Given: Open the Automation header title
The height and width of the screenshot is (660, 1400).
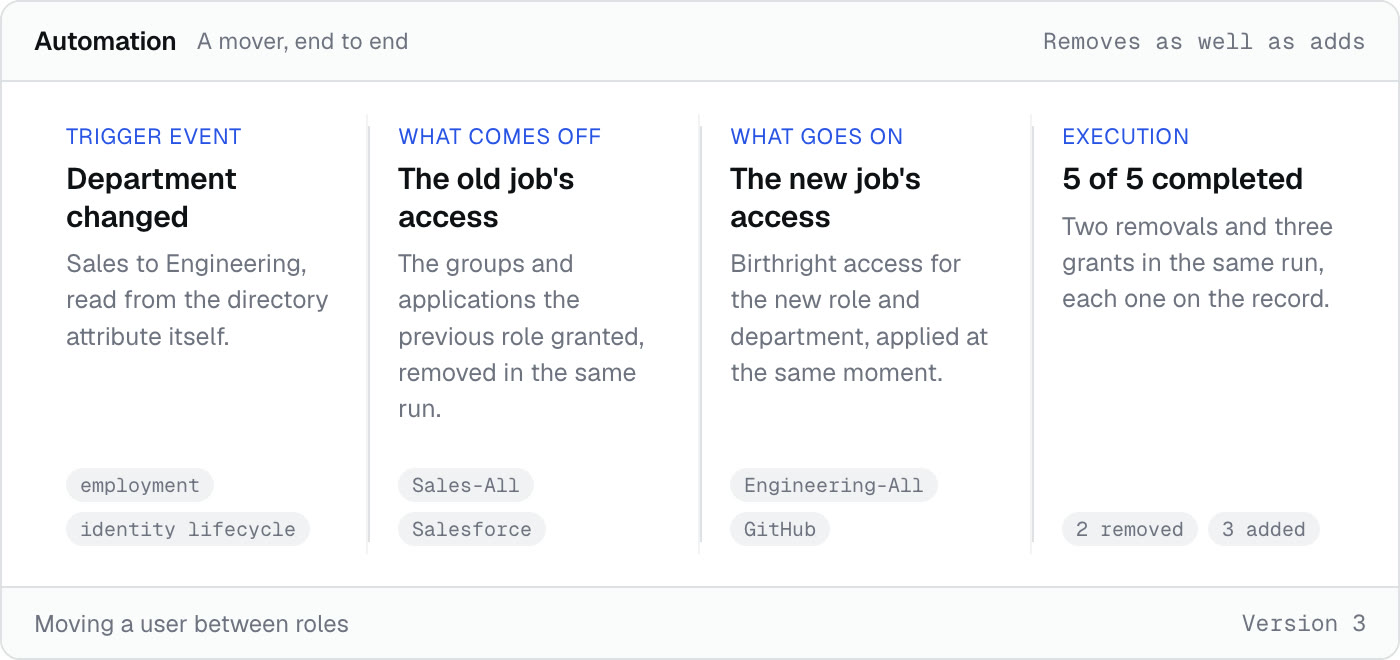Looking at the screenshot, I should pyautogui.click(x=105, y=41).
